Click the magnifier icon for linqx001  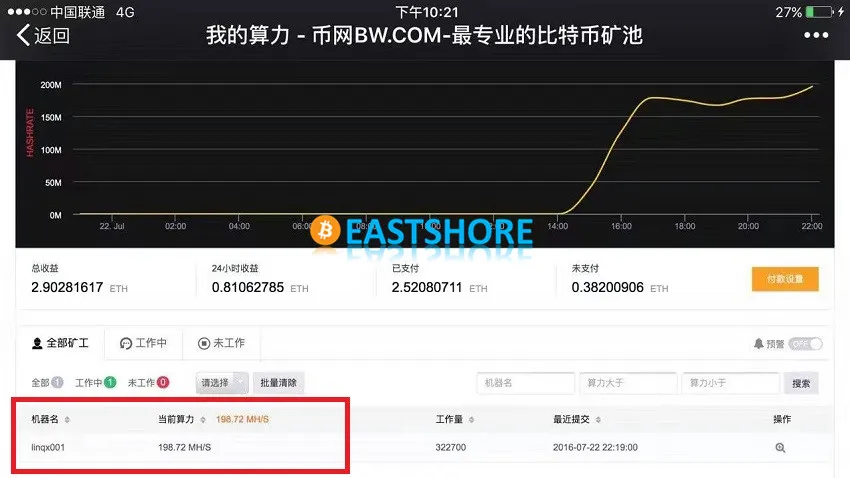point(780,448)
